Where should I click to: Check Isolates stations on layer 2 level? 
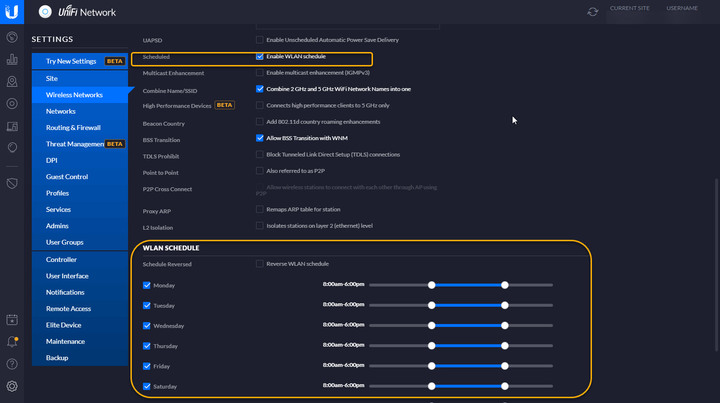tap(259, 226)
